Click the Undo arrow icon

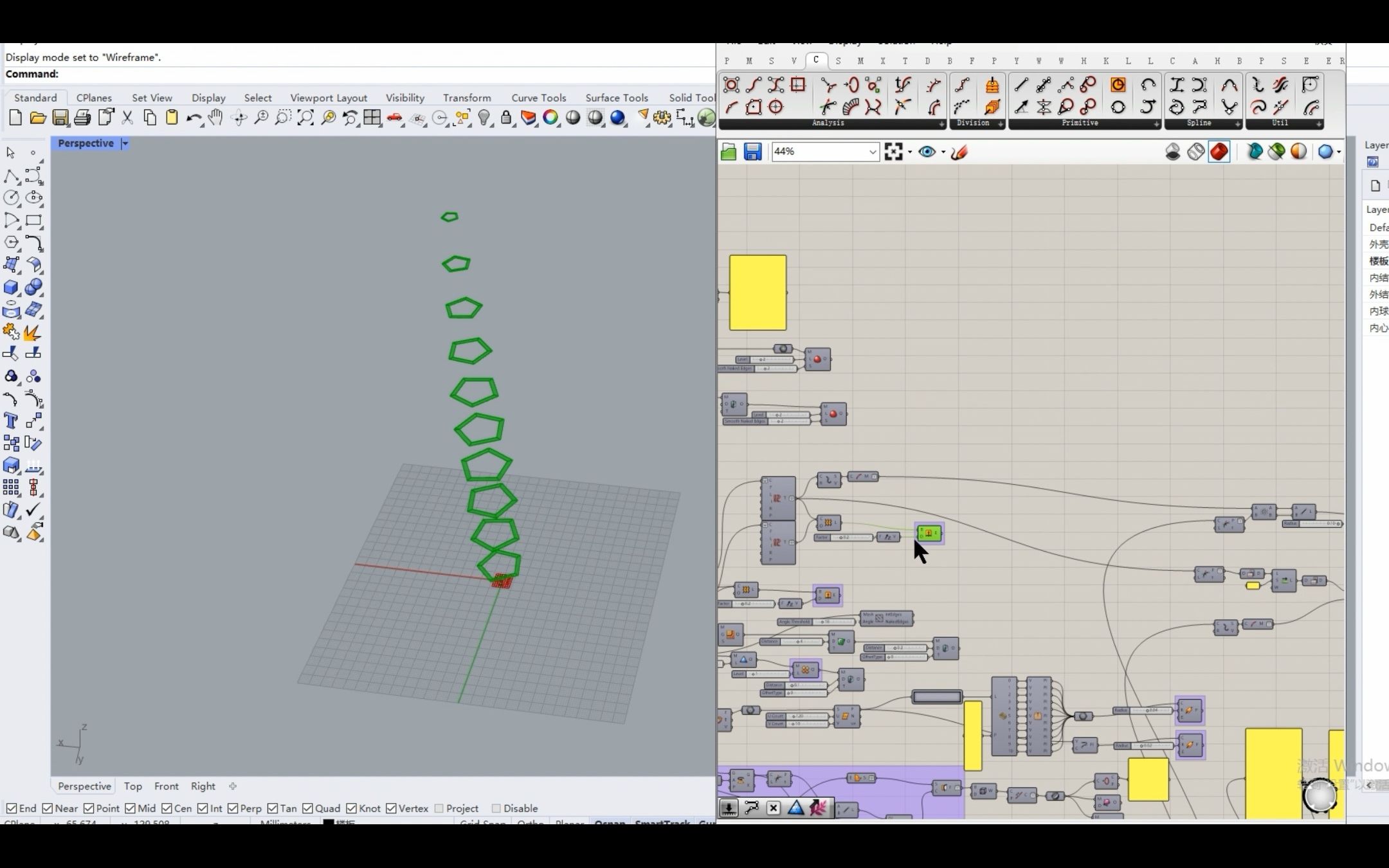(194, 118)
